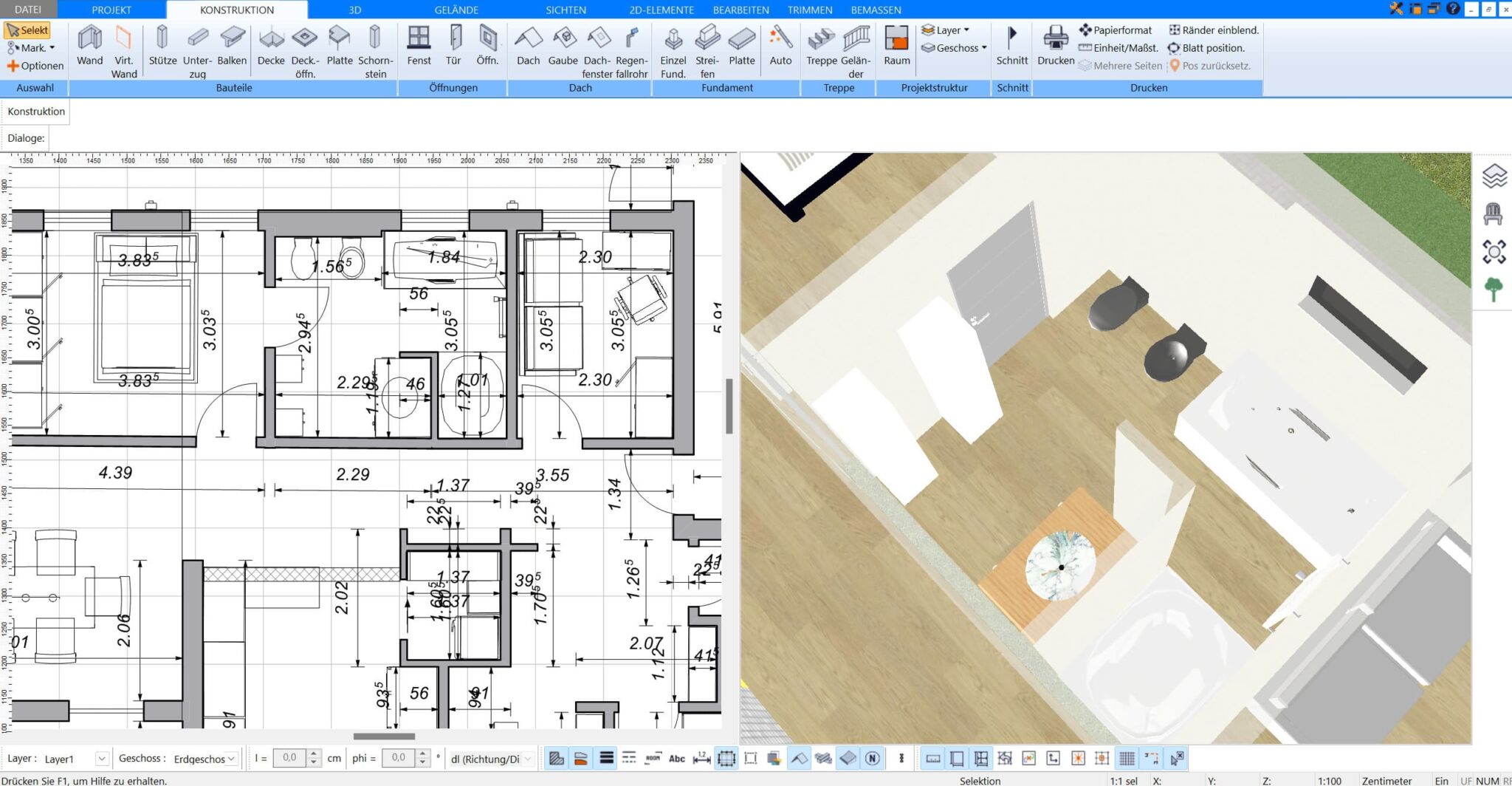Set the phi angle input field
This screenshot has height=786, width=1512.
point(399,757)
